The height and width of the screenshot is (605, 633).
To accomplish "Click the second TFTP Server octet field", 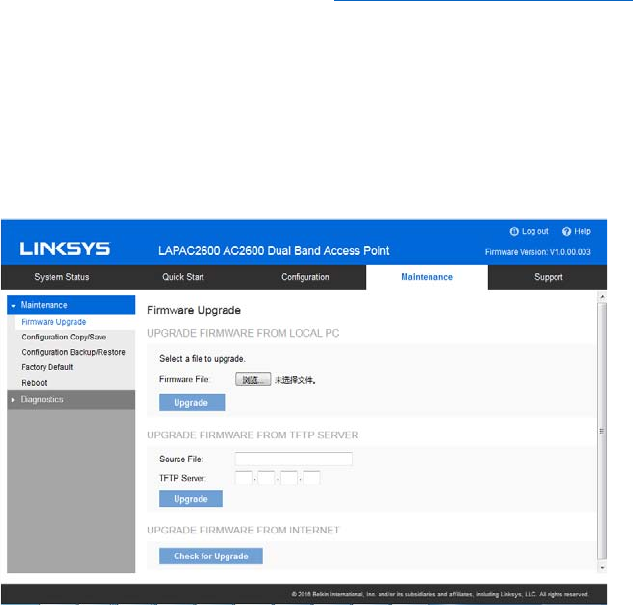I will pyautogui.click(x=266, y=478).
